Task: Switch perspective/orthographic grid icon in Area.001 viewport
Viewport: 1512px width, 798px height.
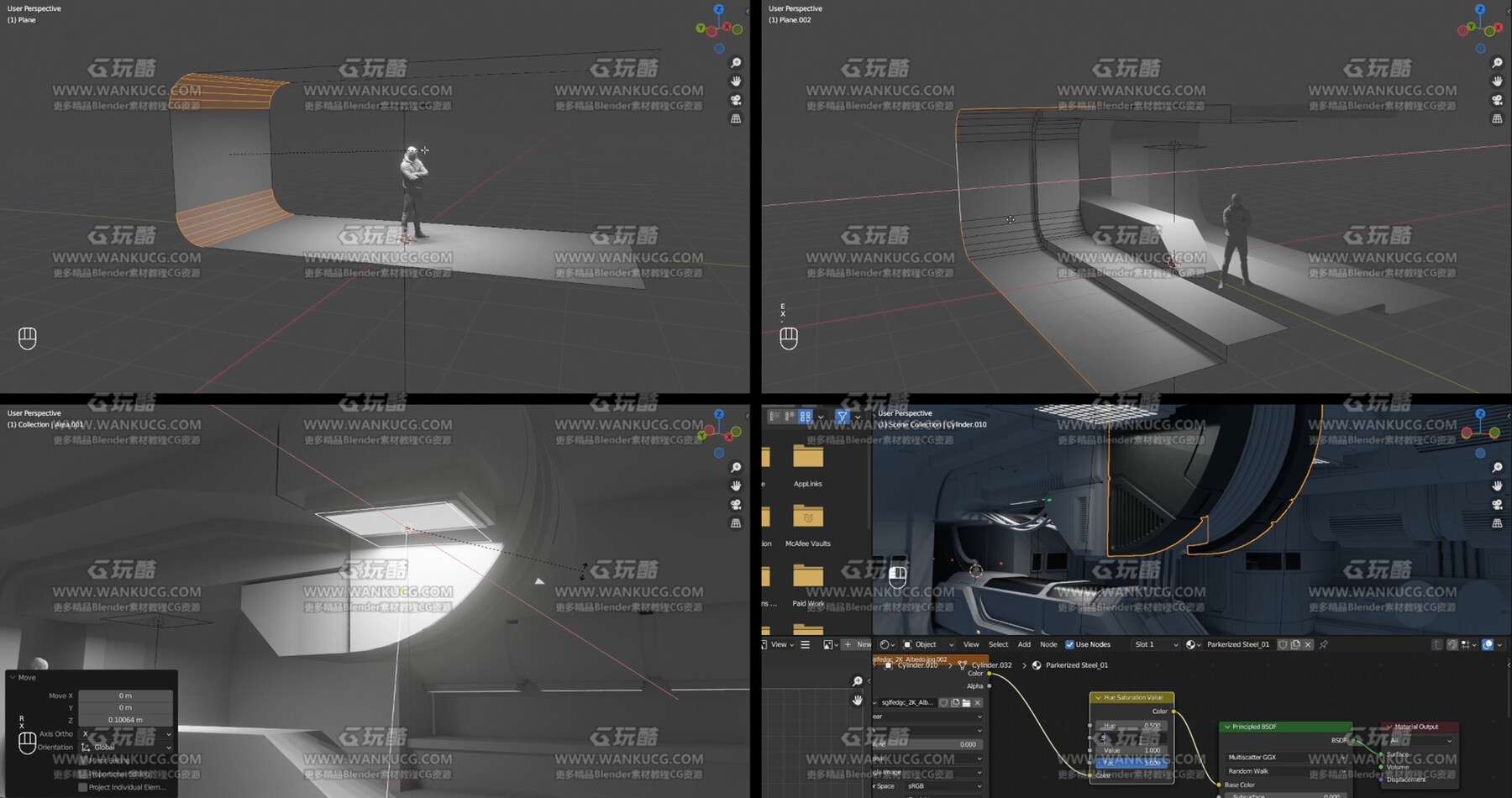Action: (x=736, y=523)
